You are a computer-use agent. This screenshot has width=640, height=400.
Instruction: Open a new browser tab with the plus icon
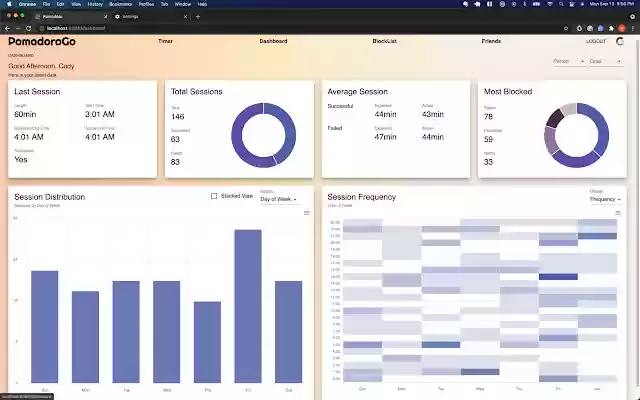(x=198, y=17)
